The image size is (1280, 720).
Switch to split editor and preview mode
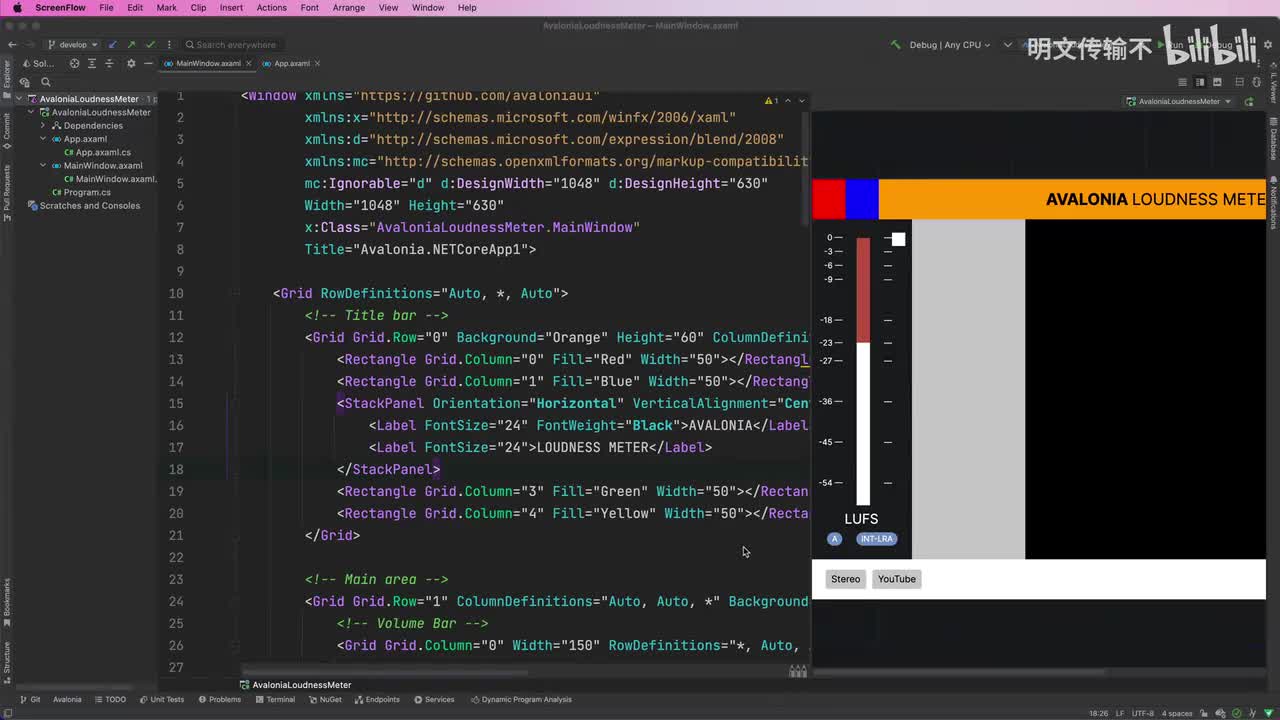pos(1200,82)
